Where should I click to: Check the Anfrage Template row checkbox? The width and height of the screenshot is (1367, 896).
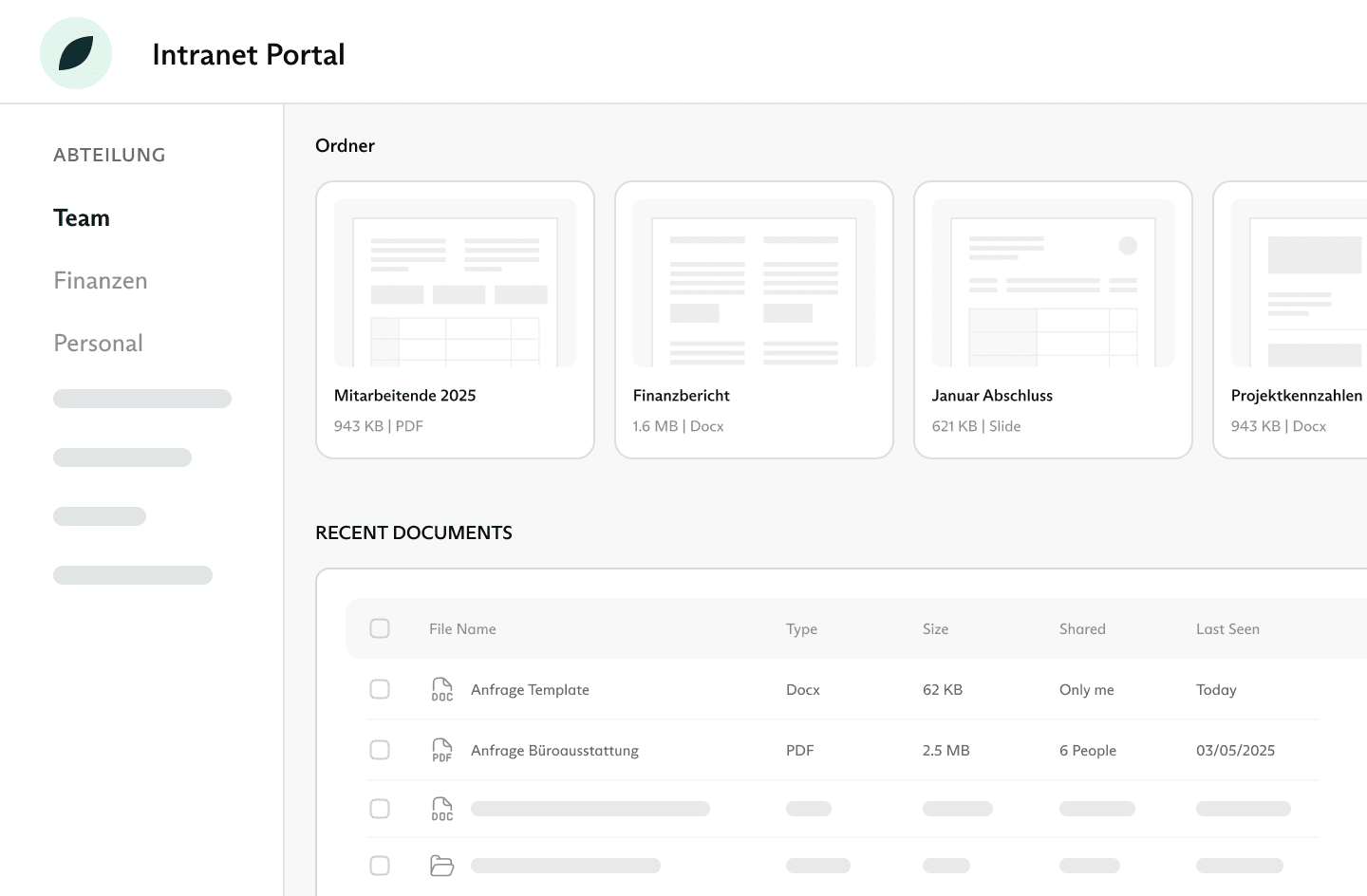(380, 689)
